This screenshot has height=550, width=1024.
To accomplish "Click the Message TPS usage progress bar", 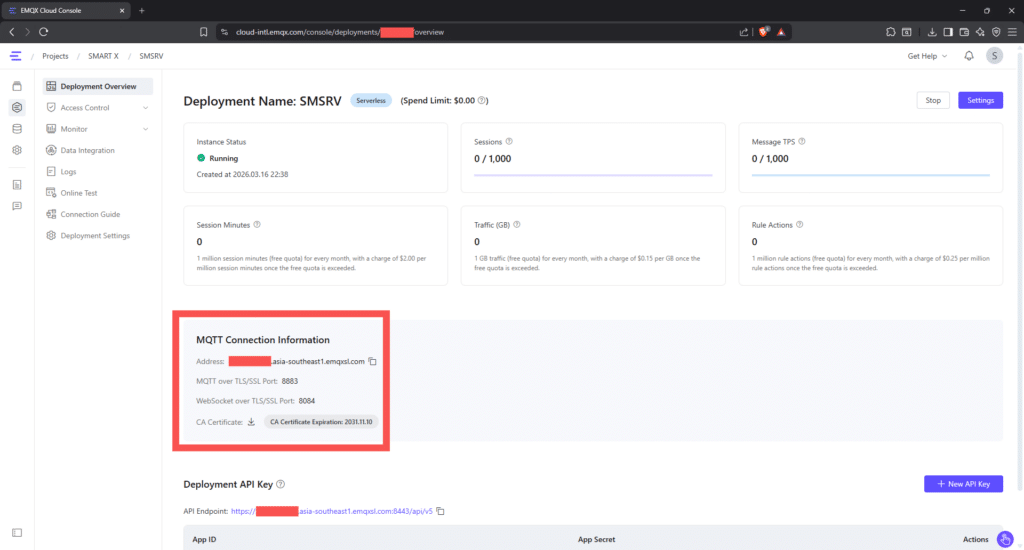I will (x=871, y=175).
